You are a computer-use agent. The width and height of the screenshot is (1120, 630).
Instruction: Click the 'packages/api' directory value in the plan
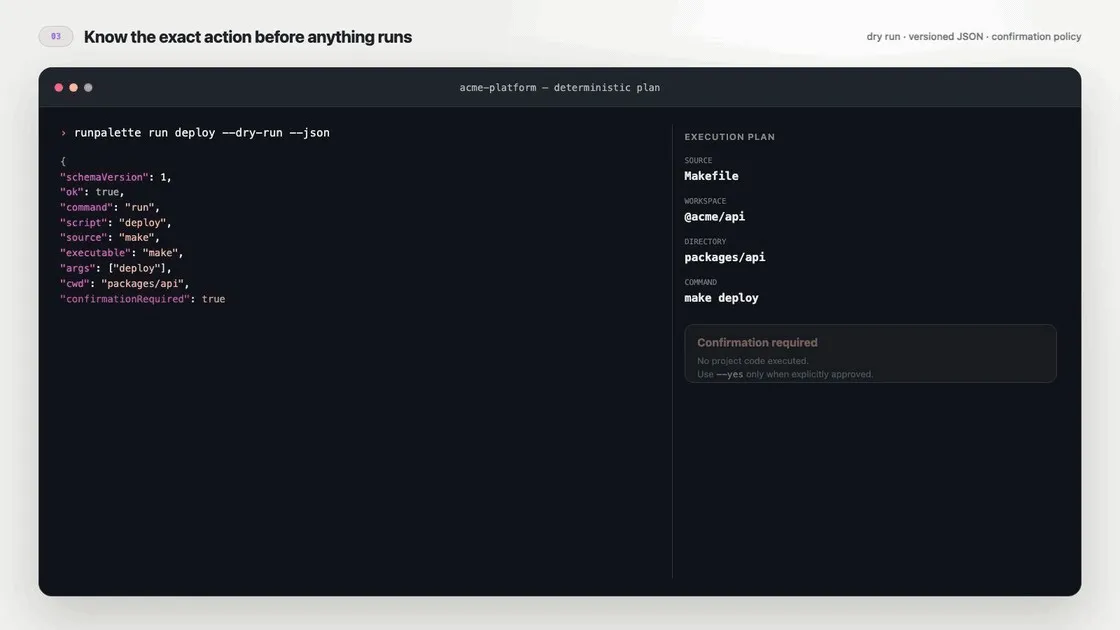(x=724, y=257)
